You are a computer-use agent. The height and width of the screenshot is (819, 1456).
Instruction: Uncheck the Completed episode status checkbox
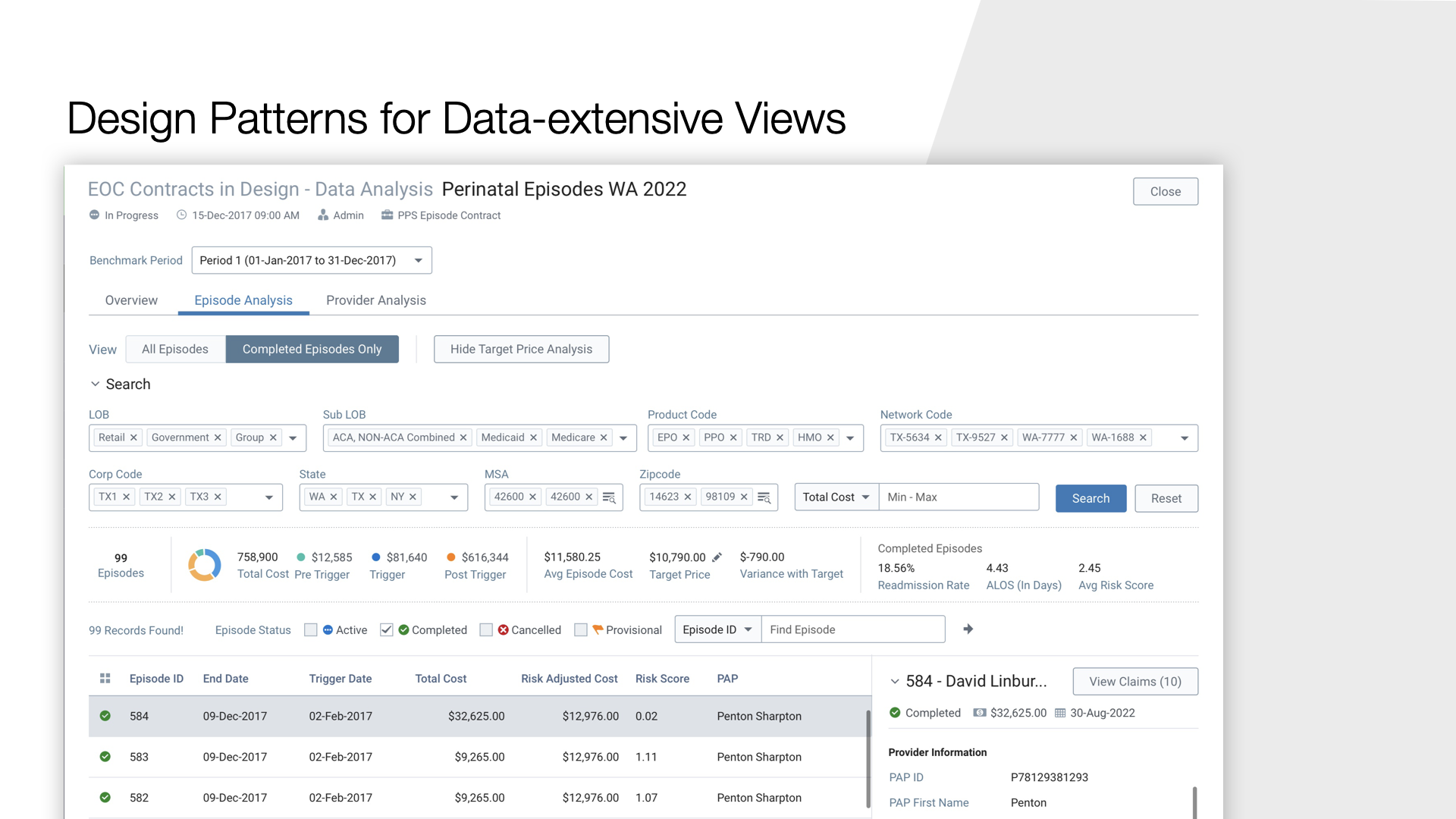click(x=387, y=630)
